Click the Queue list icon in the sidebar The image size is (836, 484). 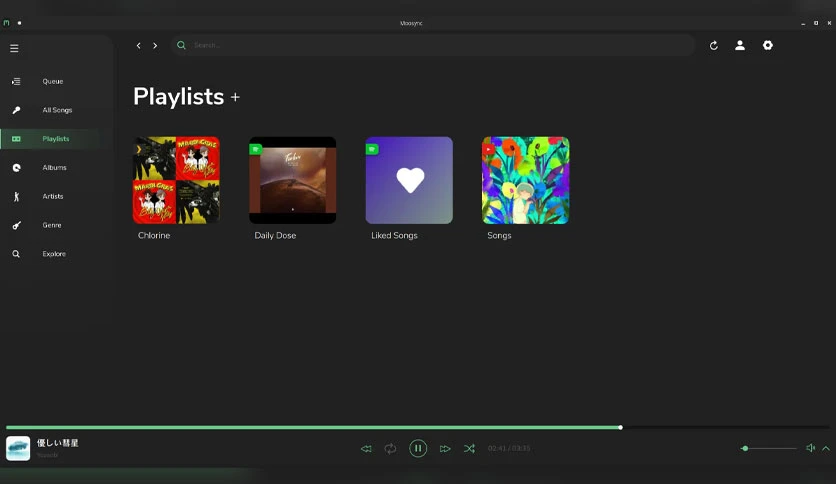tap(16, 82)
